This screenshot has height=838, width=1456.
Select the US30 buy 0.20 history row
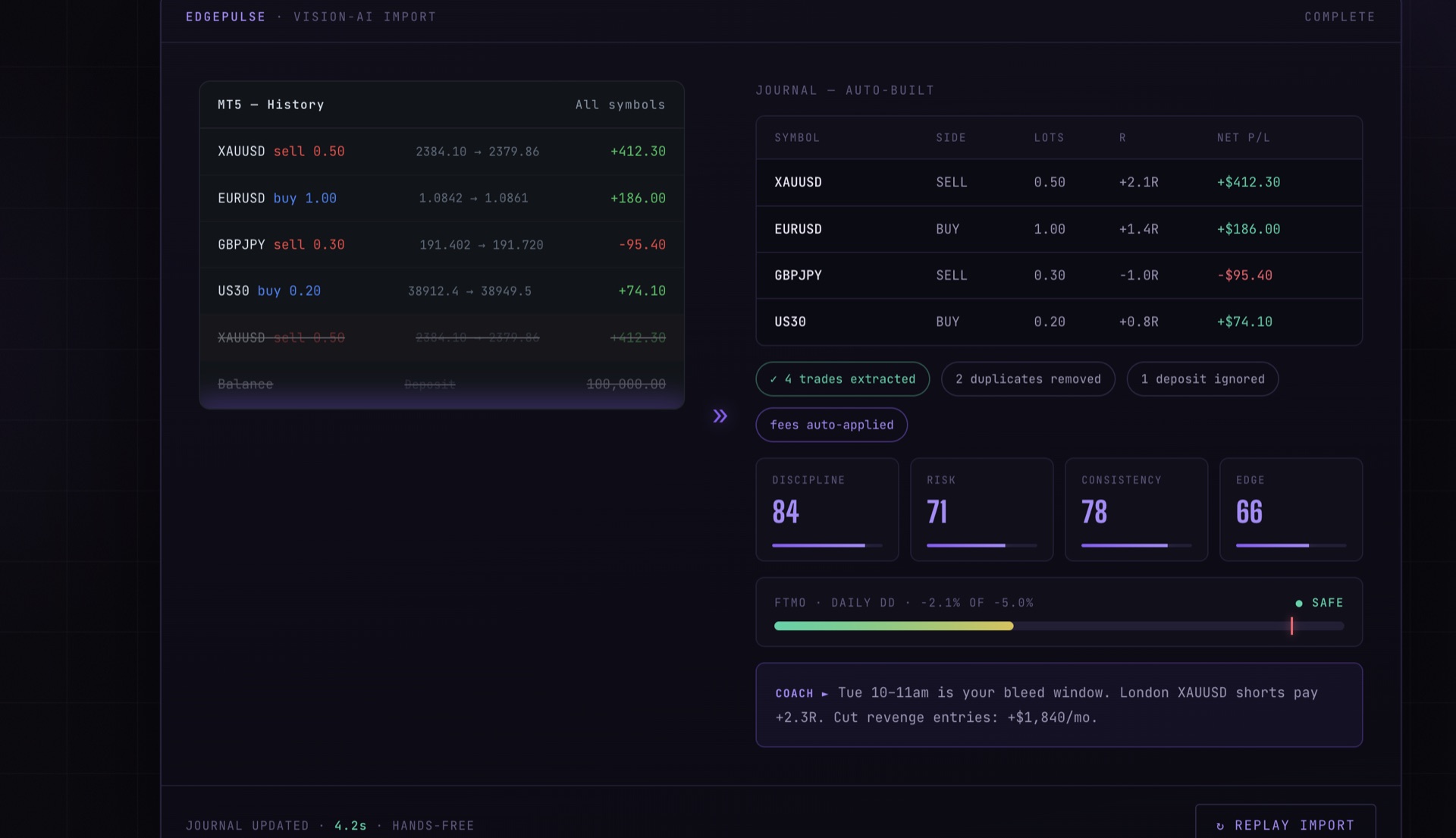pos(441,291)
